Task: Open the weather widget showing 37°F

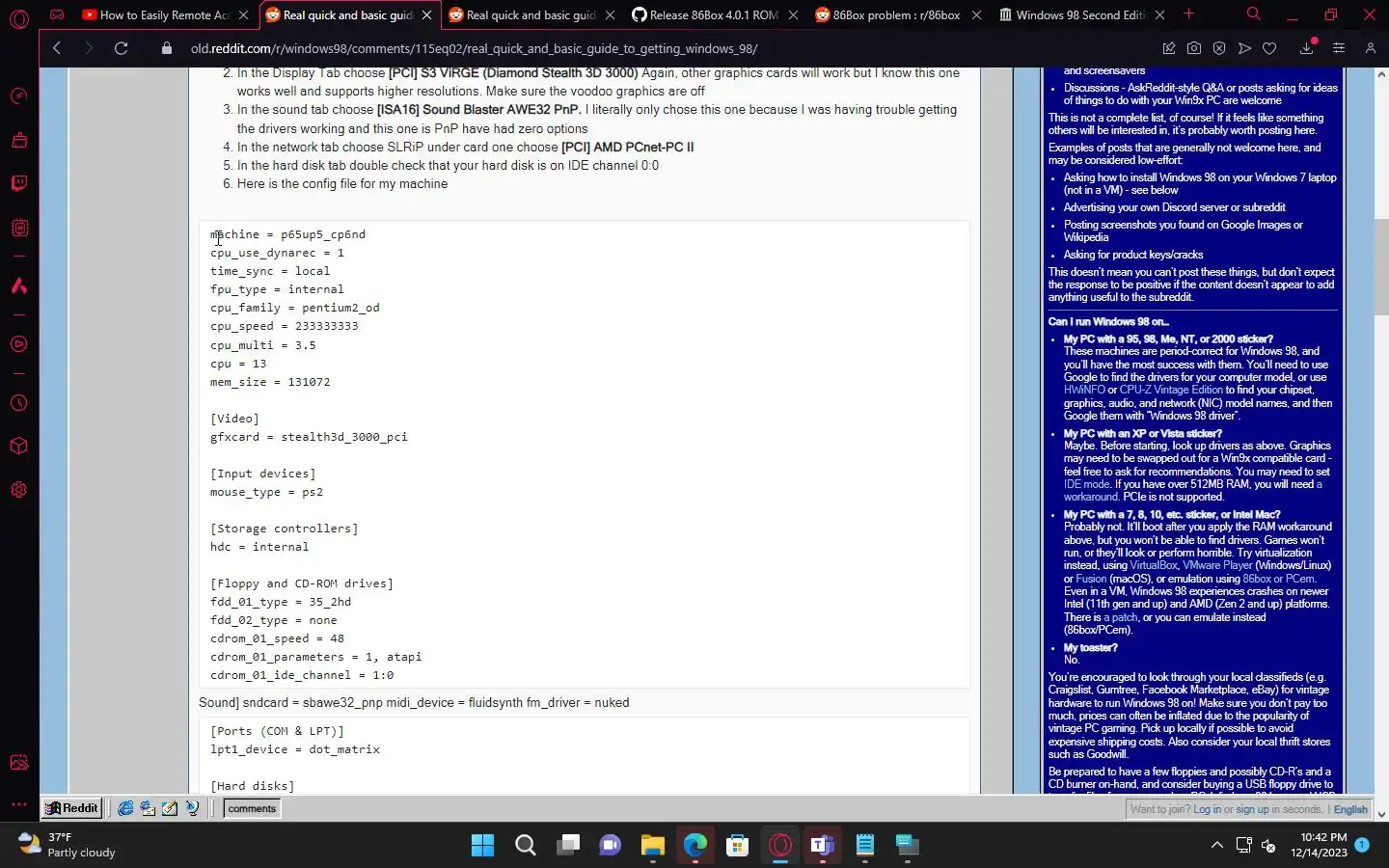Action: pyautogui.click(x=68, y=845)
